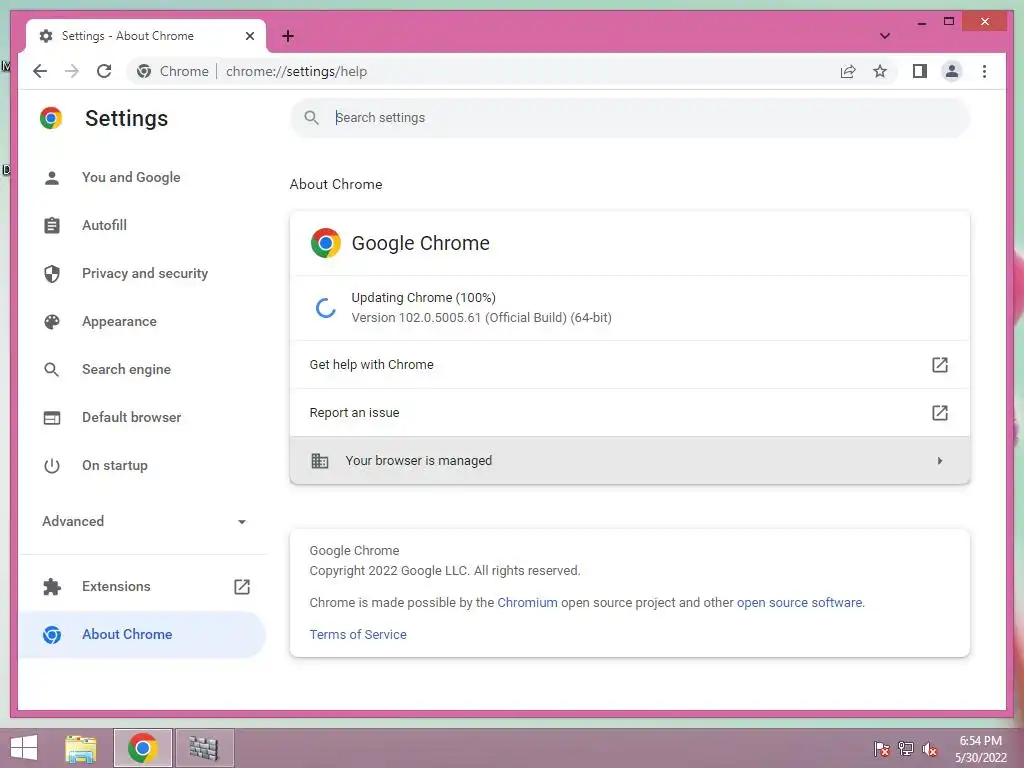The width and height of the screenshot is (1024, 768).
Task: Go to Privacy and security
Action: point(145,273)
